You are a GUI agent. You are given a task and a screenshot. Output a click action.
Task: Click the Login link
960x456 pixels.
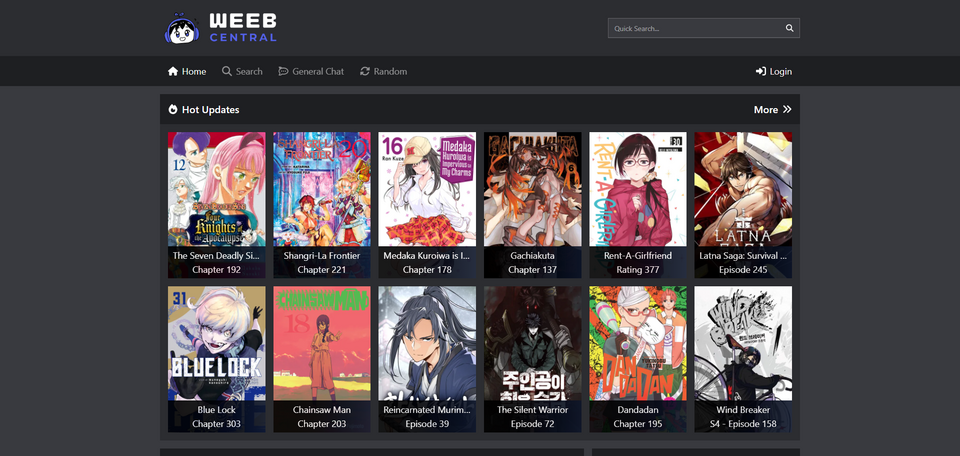pyautogui.click(x=774, y=72)
